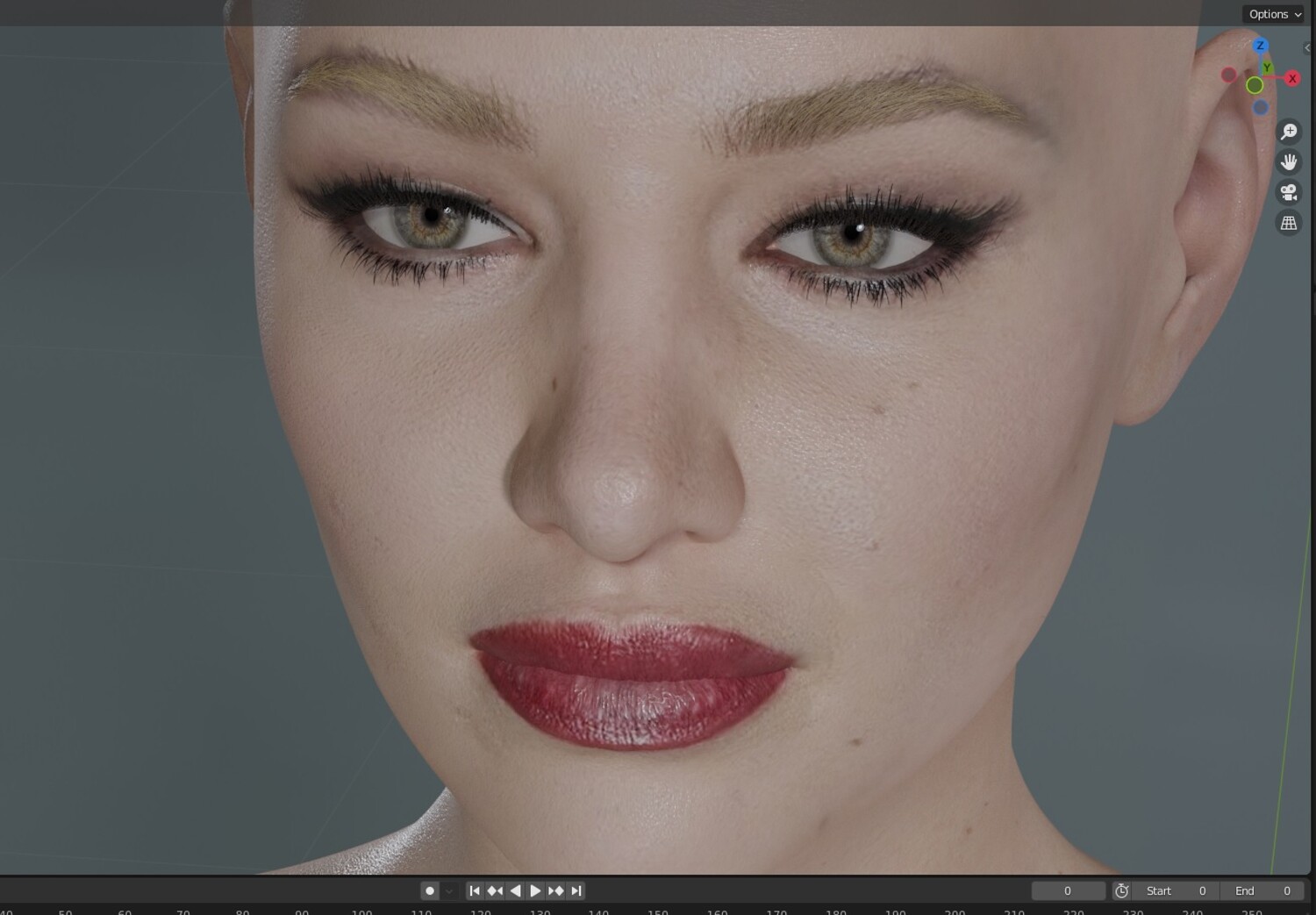Click the unlabeled blue negative Z axis circle

pos(1261,107)
